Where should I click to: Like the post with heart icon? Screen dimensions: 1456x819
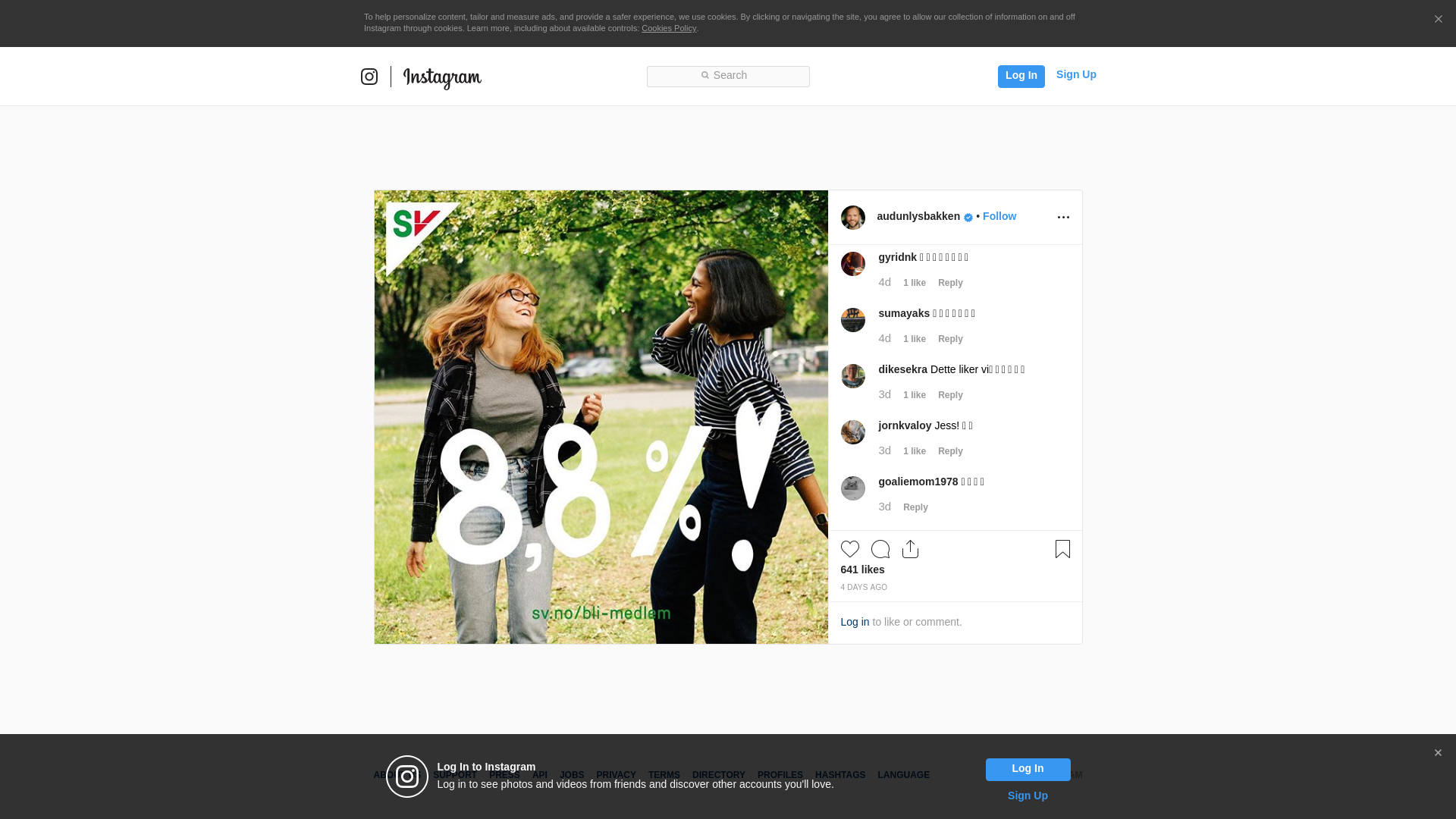[850, 549]
